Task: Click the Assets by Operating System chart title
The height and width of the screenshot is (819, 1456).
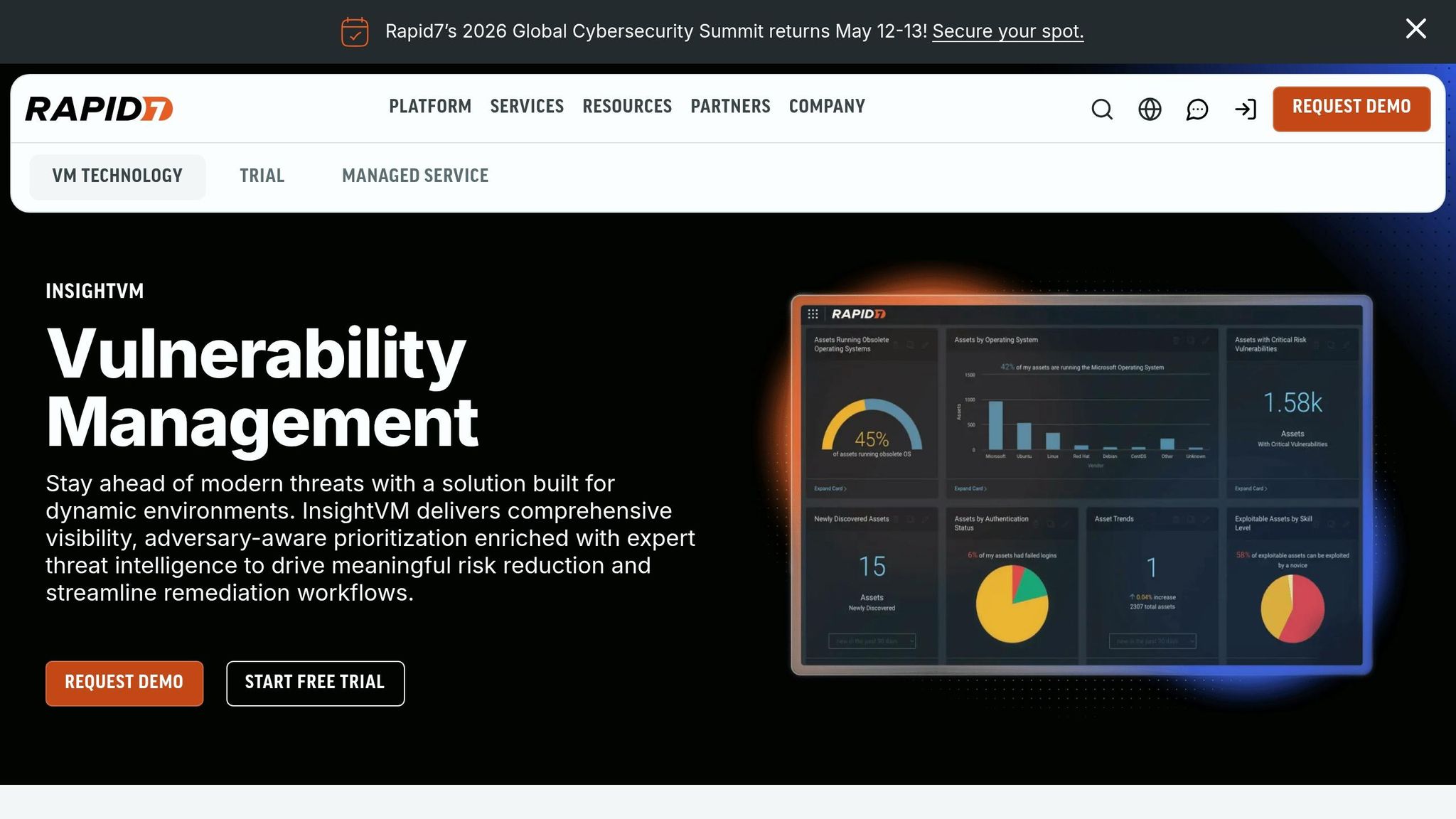Action: click(x=996, y=341)
